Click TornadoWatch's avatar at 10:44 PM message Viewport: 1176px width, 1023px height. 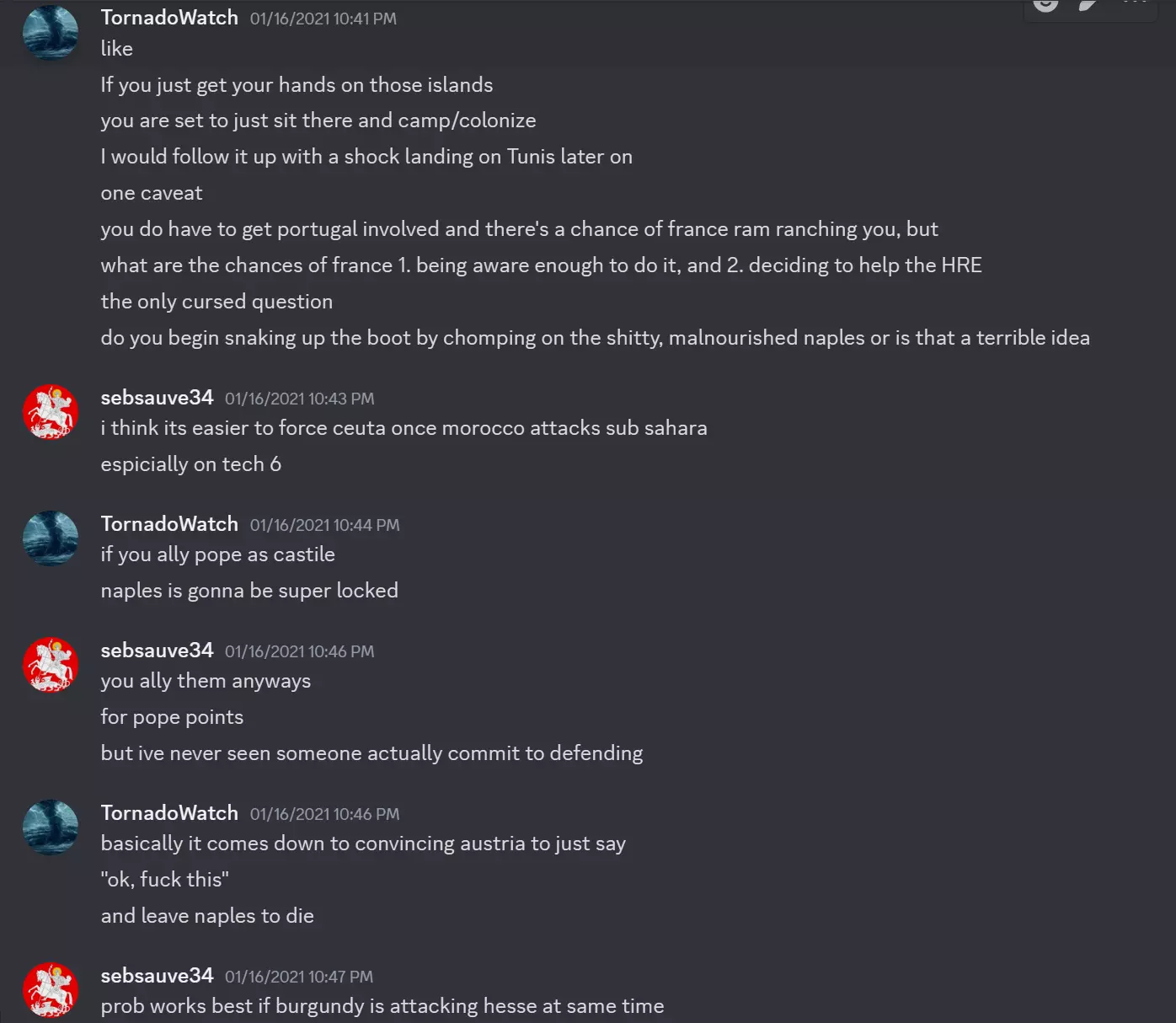(51, 538)
